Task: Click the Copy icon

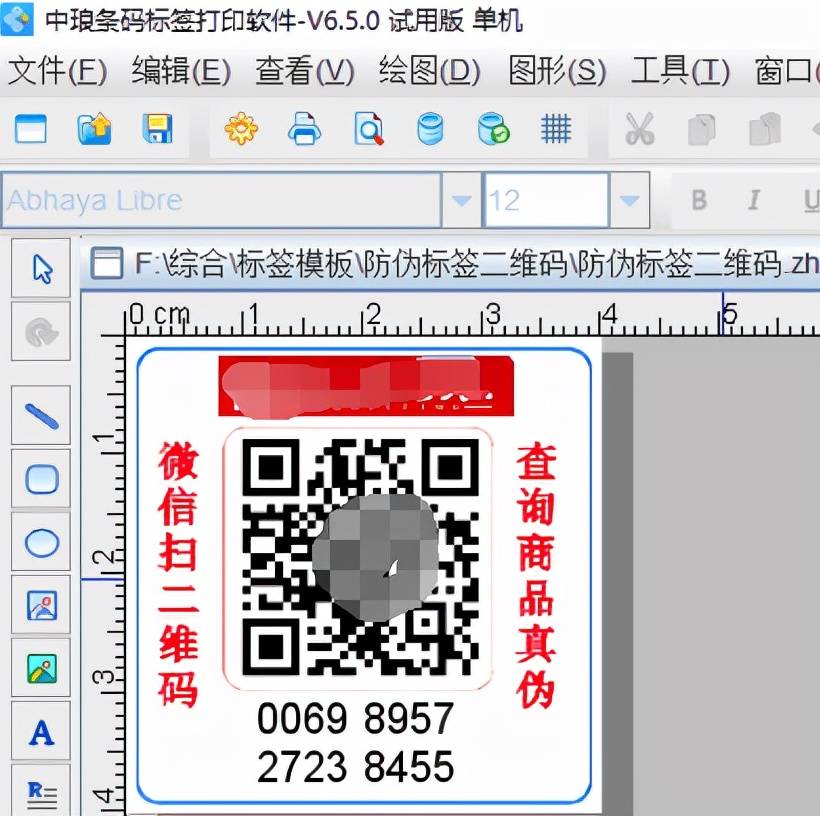Action: (702, 129)
